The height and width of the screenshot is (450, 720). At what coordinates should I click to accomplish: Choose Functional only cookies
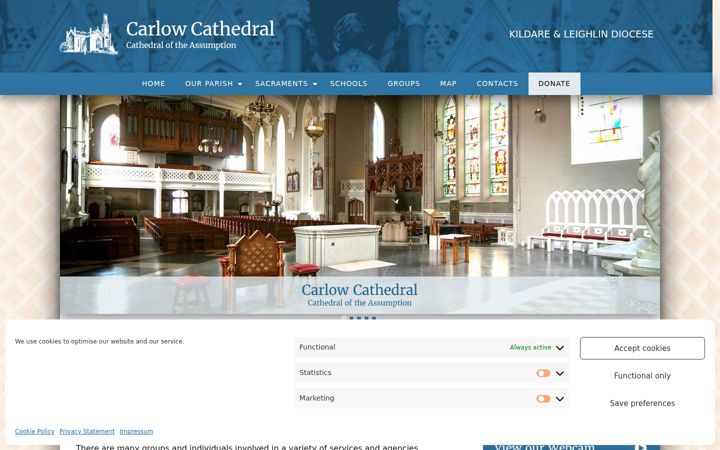642,376
